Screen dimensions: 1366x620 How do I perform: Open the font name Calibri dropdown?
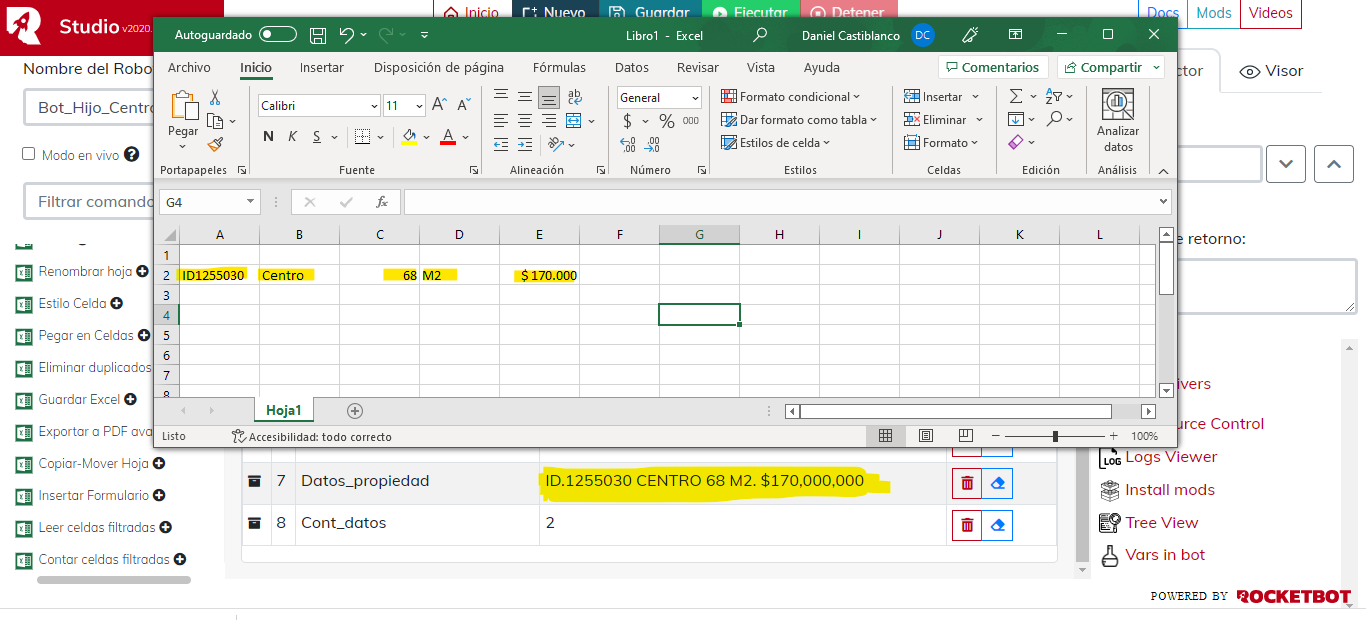pos(374,106)
